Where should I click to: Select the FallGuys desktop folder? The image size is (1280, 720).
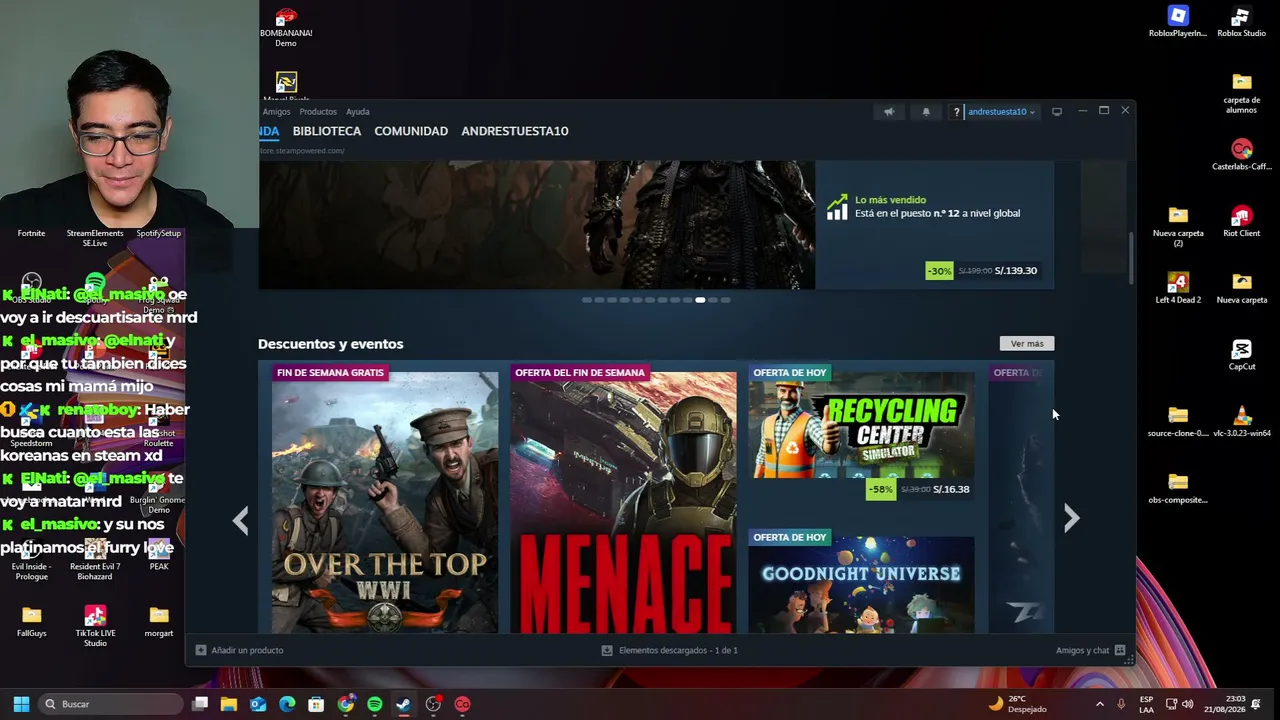click(x=31, y=621)
